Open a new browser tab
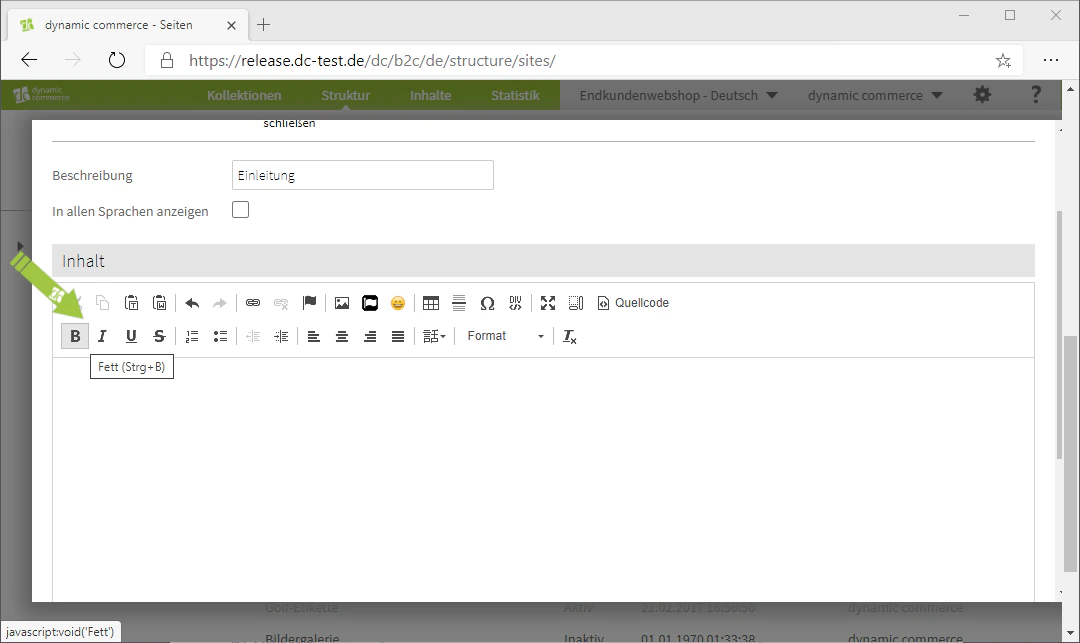The width and height of the screenshot is (1080, 643). click(x=263, y=25)
